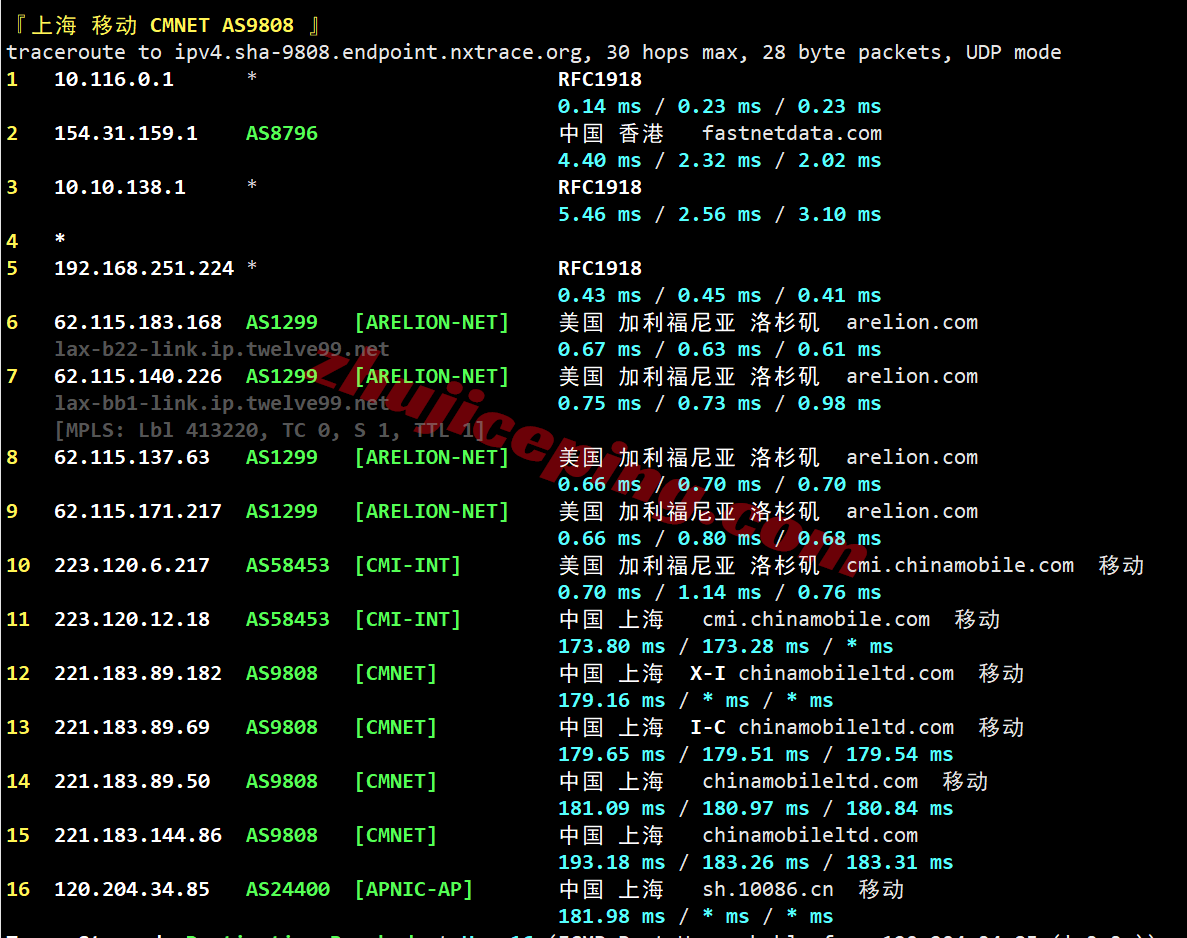This screenshot has width=1187, height=938.
Task: Click IP address 221.183.89.69
Action: [132, 728]
